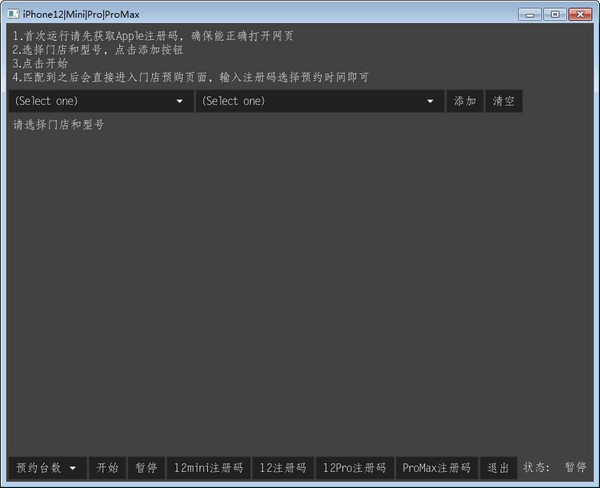The width and height of the screenshot is (600, 488).
Task: Close the iPhone12 window
Action: coord(580,15)
